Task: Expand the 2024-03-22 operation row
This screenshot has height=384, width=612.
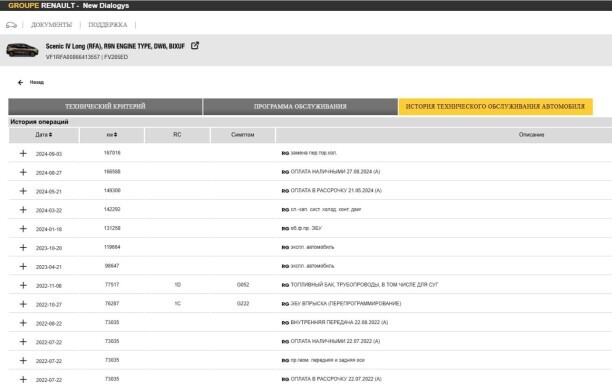Action: [23, 210]
